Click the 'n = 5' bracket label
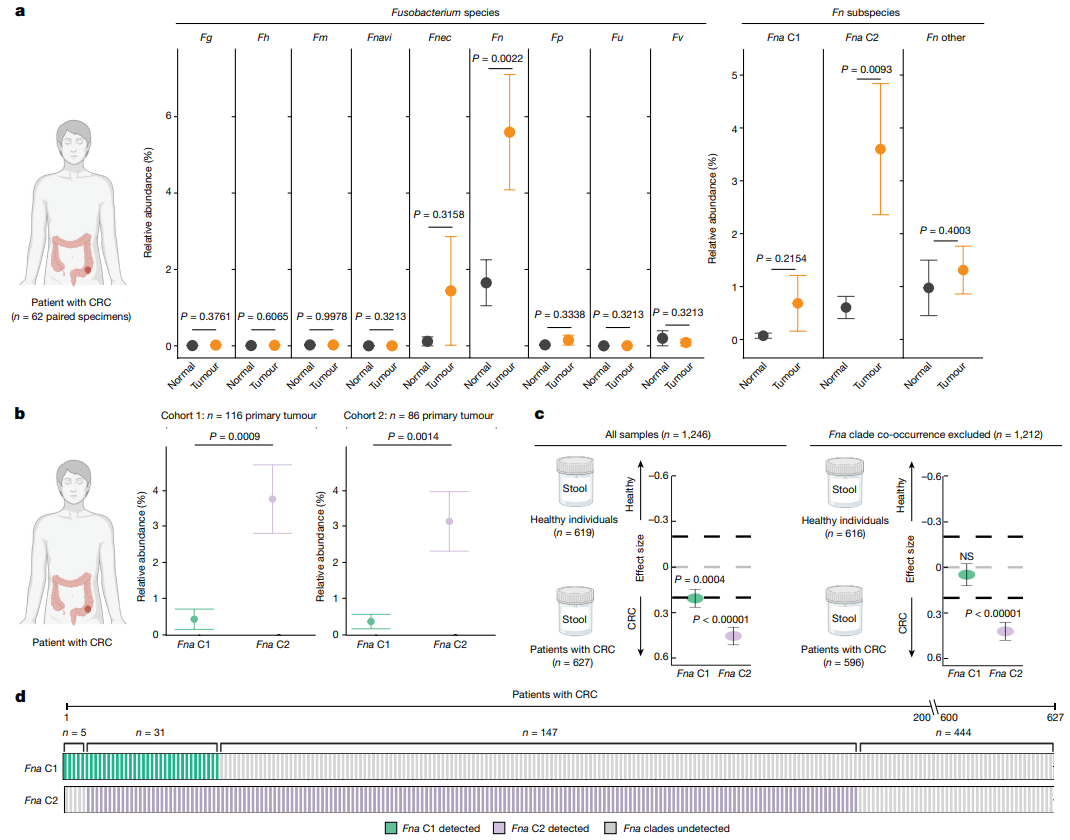This screenshot has width=1070, height=840. (x=74, y=733)
